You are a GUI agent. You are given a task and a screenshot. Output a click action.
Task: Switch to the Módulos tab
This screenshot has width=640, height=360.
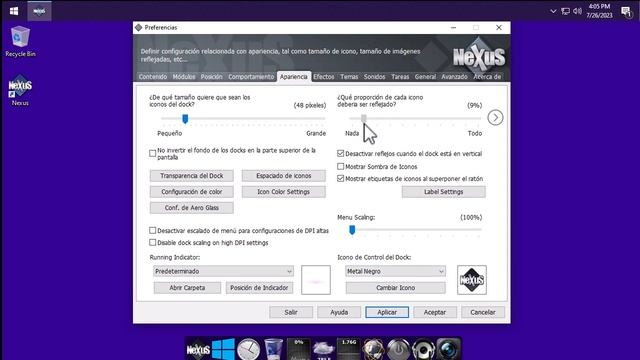[x=184, y=77]
